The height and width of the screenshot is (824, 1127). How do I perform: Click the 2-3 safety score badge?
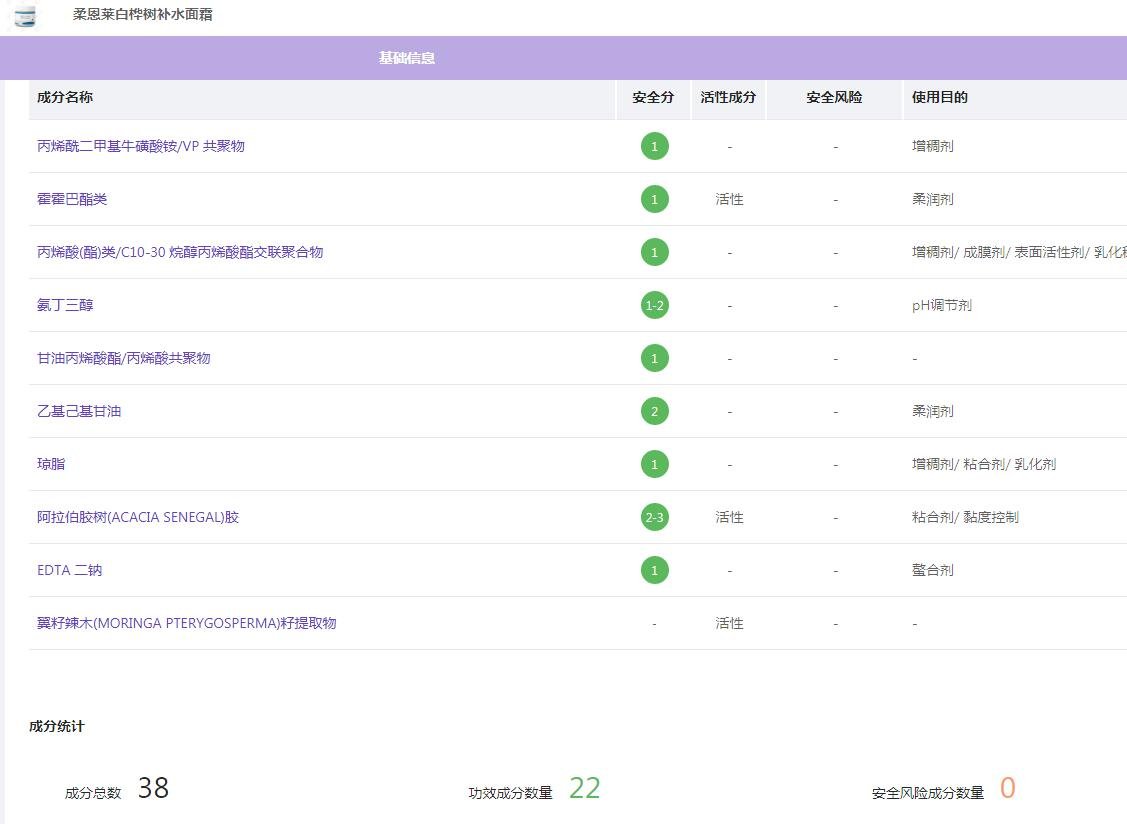[654, 517]
